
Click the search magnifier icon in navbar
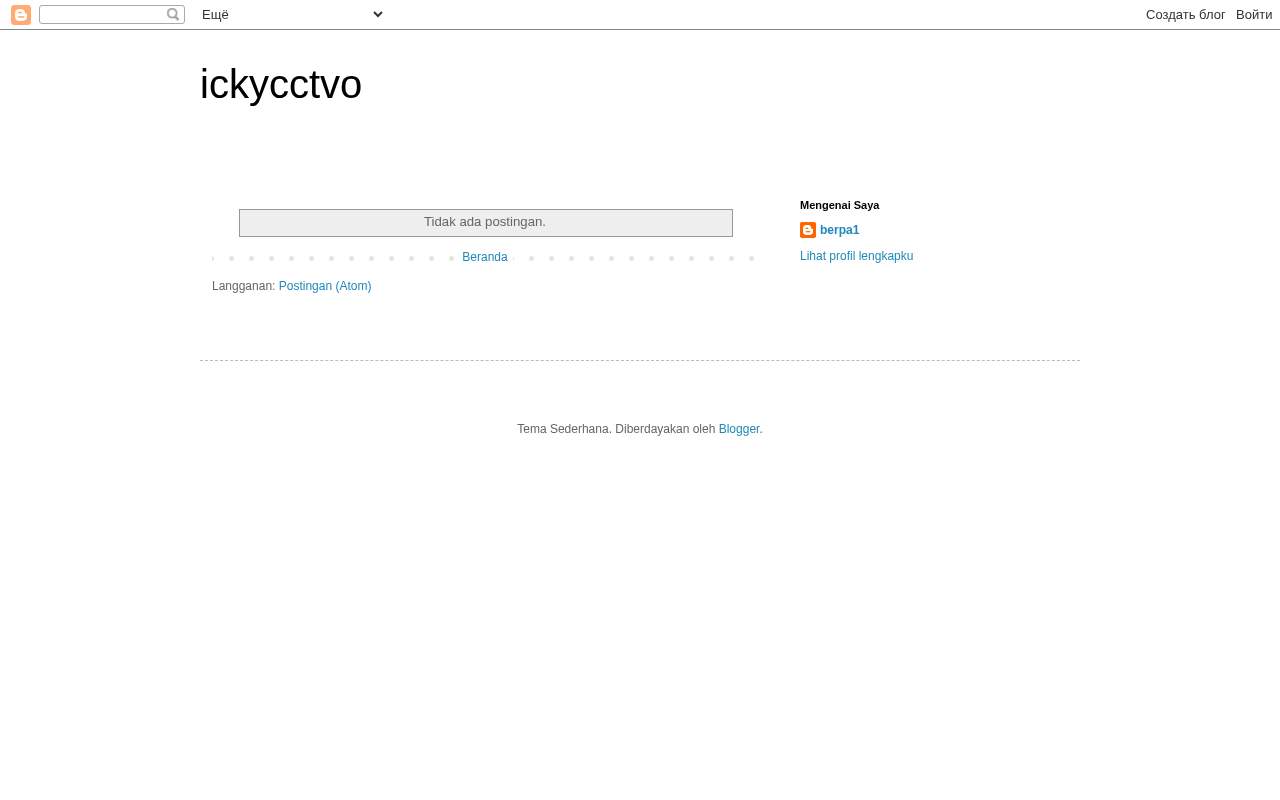(173, 14)
